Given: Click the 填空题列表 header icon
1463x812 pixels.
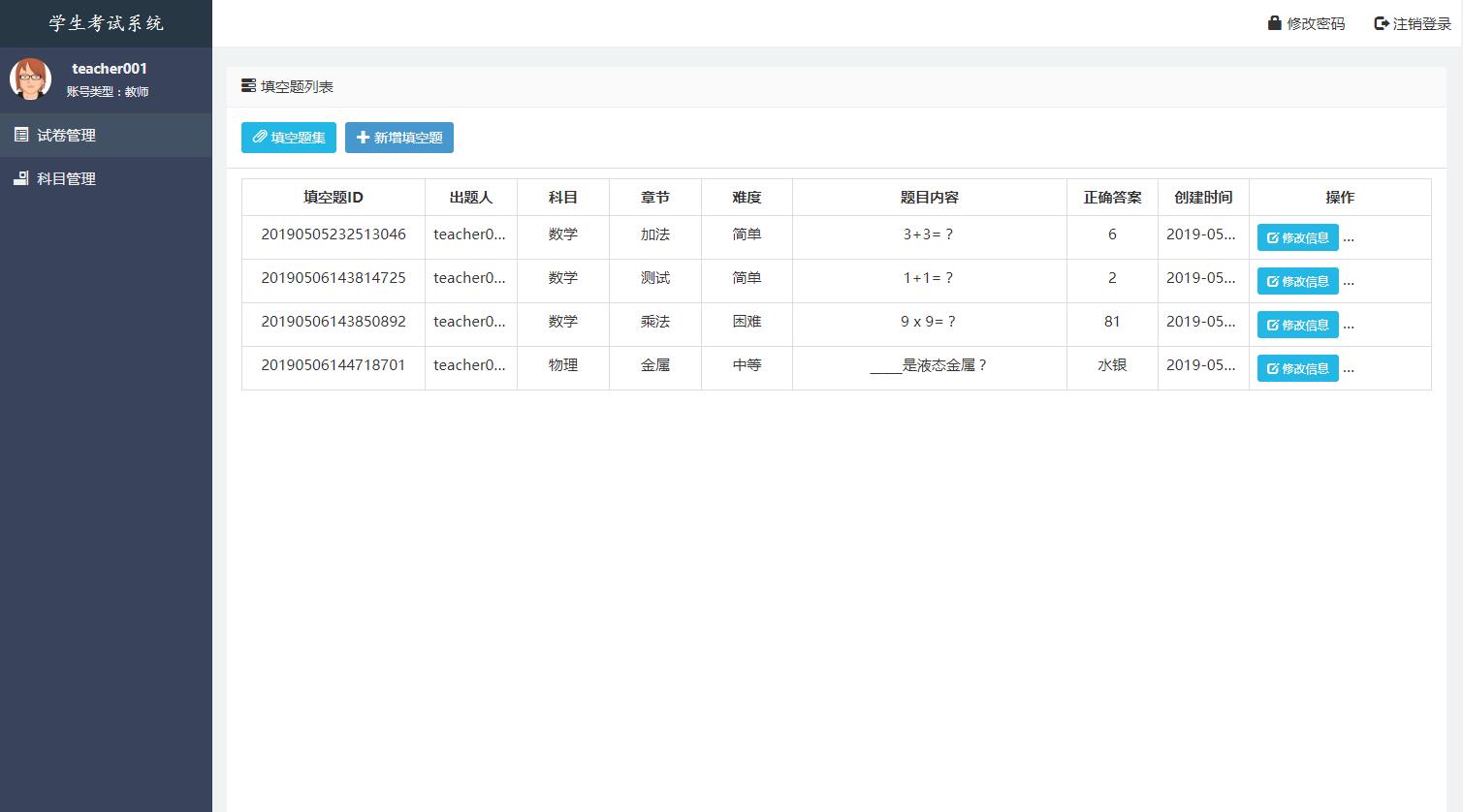Looking at the screenshot, I should pos(249,85).
